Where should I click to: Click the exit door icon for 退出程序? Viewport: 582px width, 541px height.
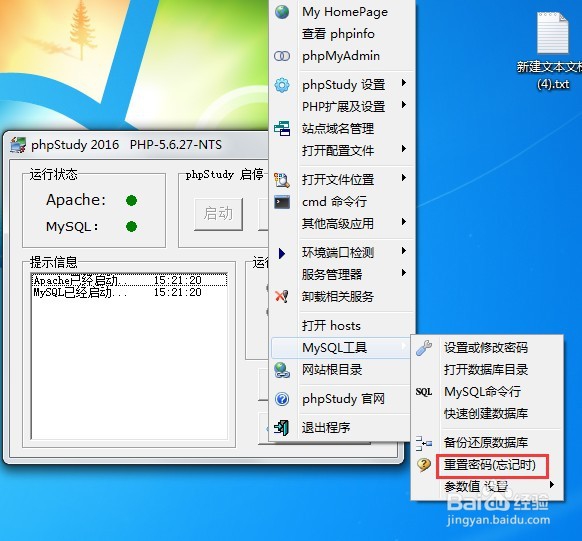pos(282,428)
